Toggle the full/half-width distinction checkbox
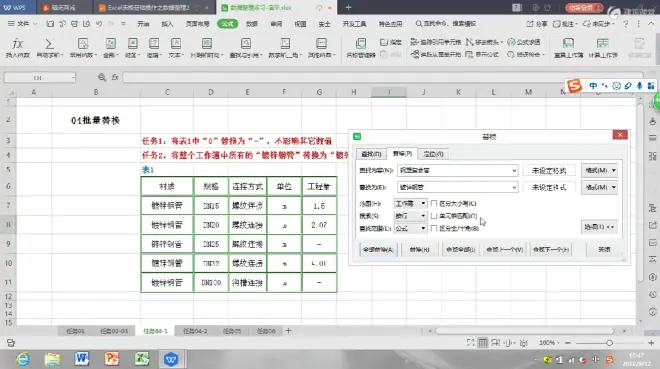Screen dimensions: 660x369 click(434, 228)
